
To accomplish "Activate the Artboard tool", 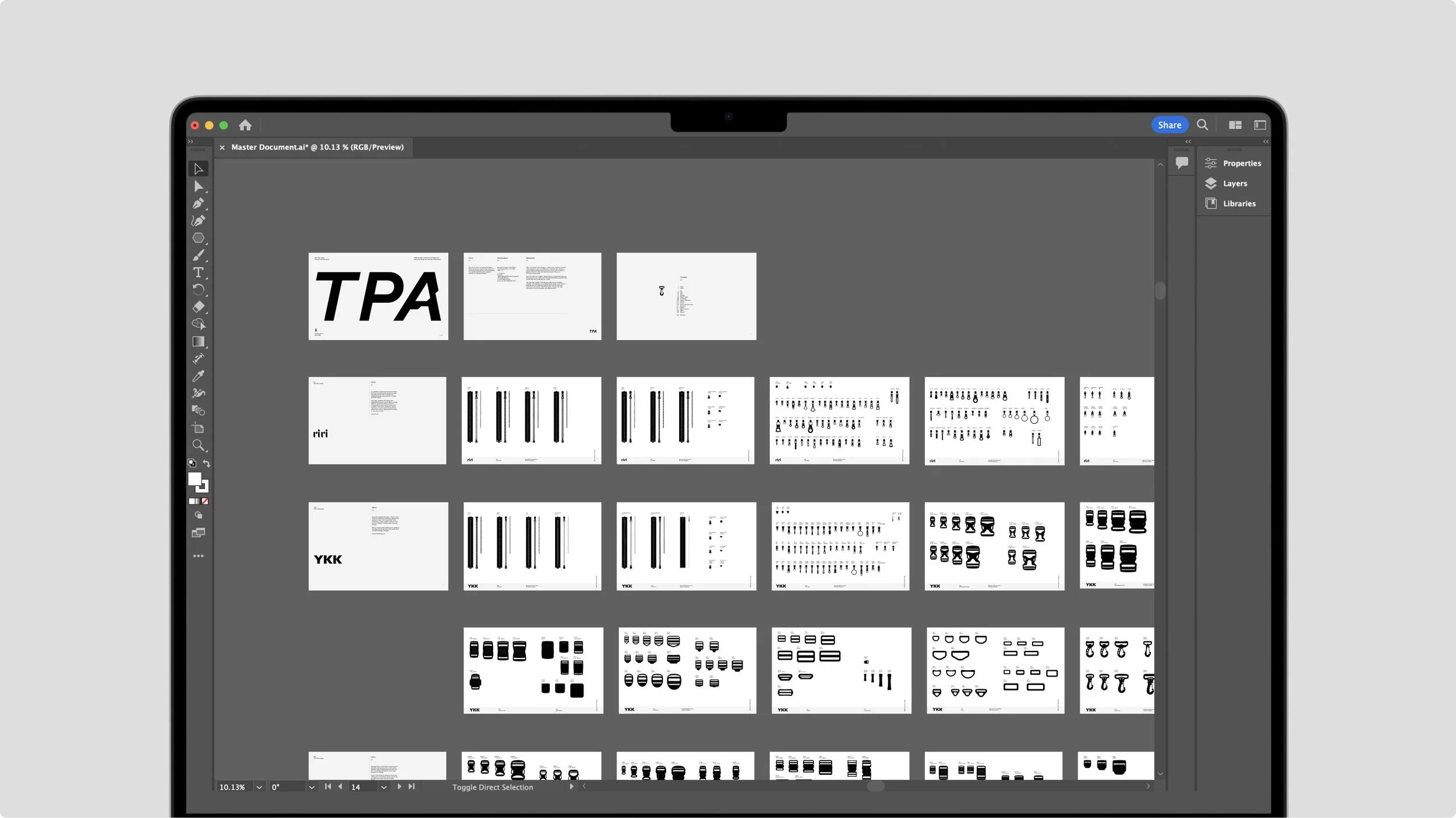I will [x=198, y=429].
